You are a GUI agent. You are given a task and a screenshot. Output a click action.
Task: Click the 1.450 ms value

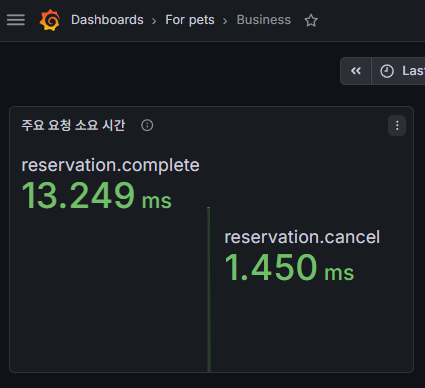289,267
